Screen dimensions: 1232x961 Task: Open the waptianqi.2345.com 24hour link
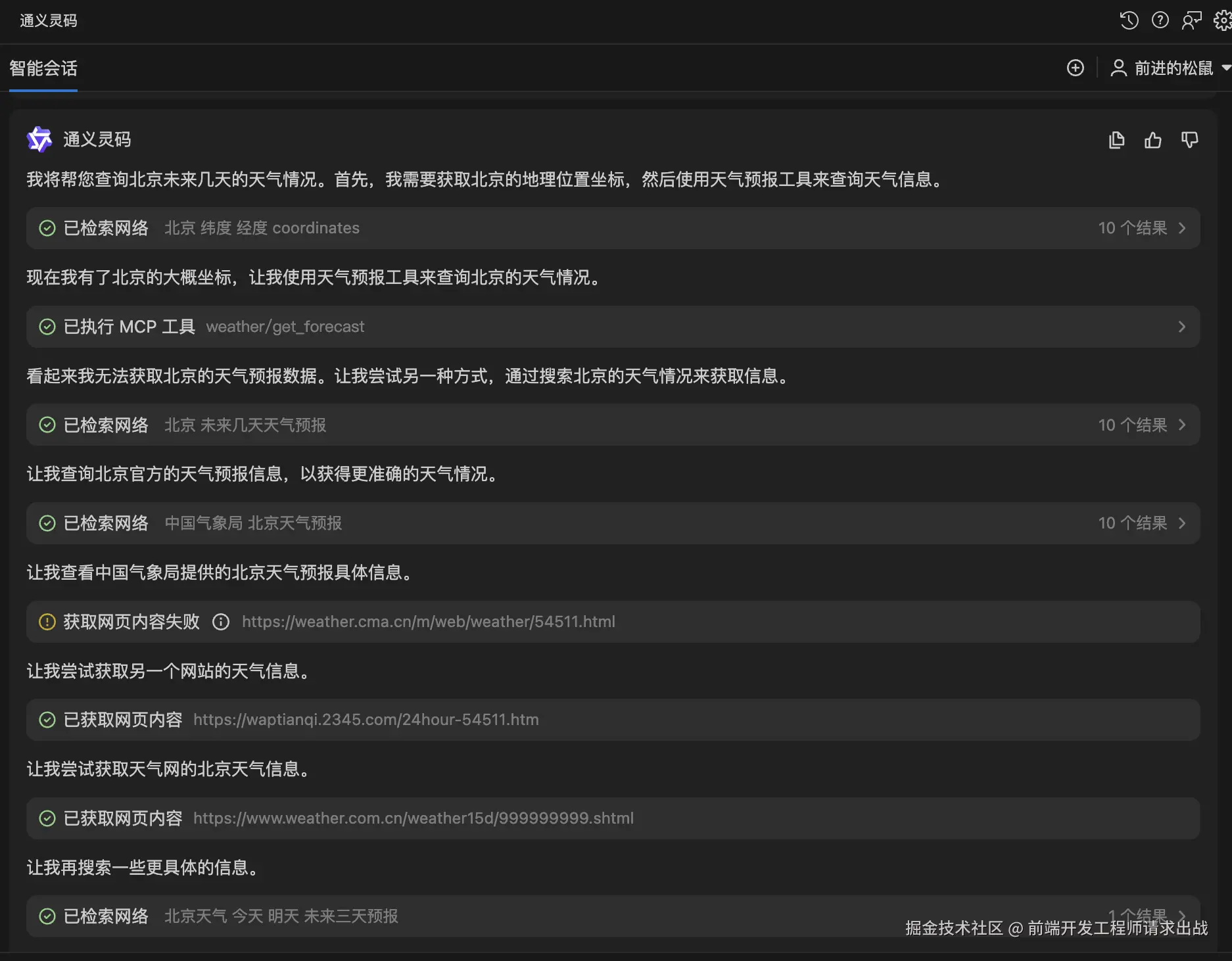click(x=366, y=720)
